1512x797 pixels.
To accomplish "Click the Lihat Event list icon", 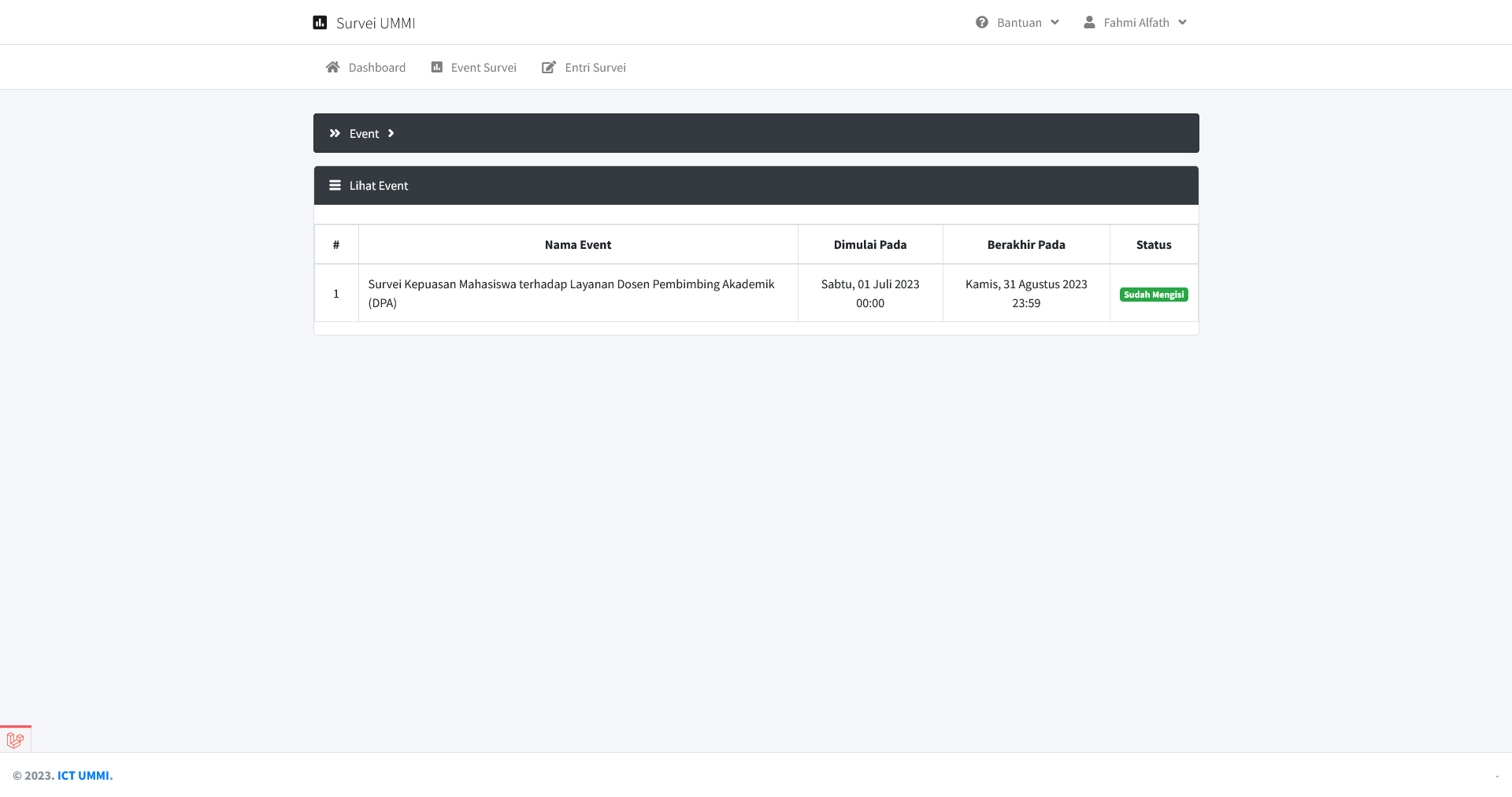I will pos(335,185).
